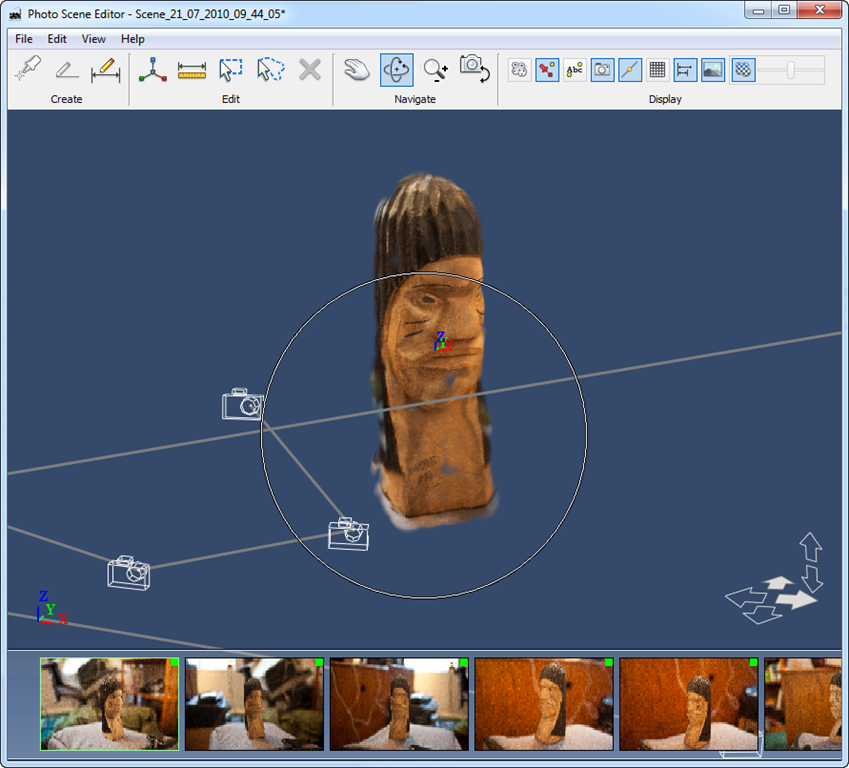Viewport: 849px width, 768px height.
Task: Toggle point cloud display
Action: (517, 69)
